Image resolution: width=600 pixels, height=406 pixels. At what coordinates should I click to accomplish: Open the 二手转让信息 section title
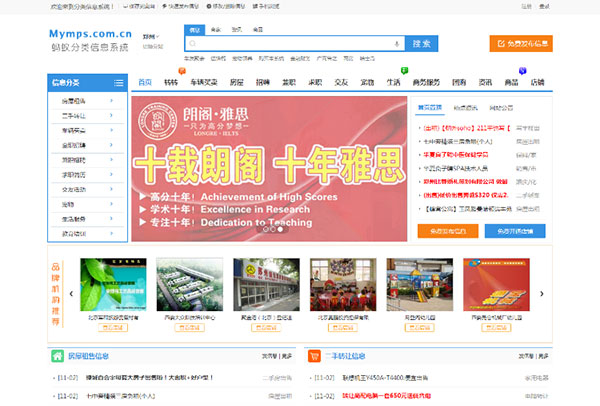tap(346, 356)
